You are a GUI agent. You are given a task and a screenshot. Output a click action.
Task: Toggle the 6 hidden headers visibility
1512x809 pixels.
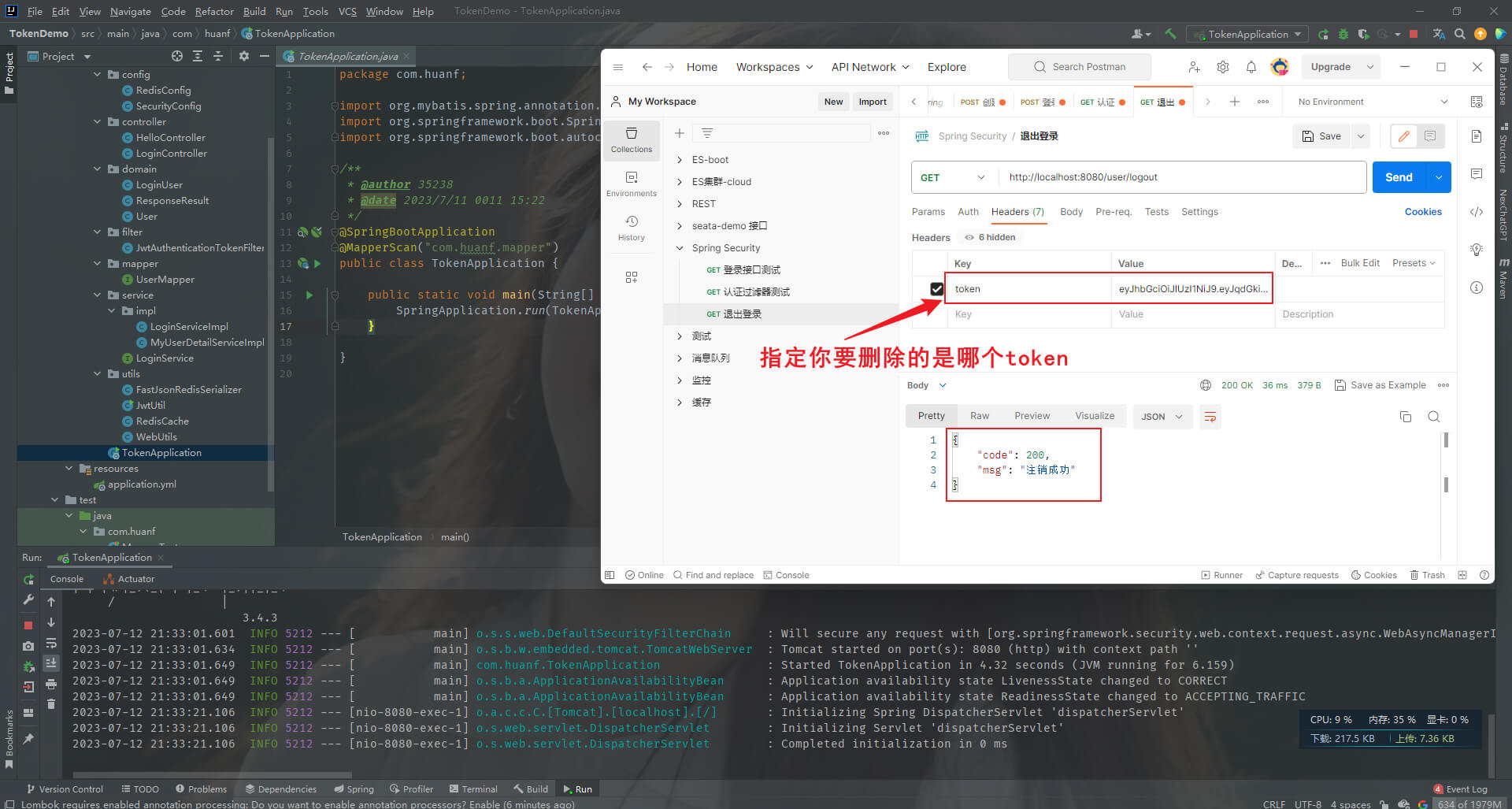click(991, 237)
